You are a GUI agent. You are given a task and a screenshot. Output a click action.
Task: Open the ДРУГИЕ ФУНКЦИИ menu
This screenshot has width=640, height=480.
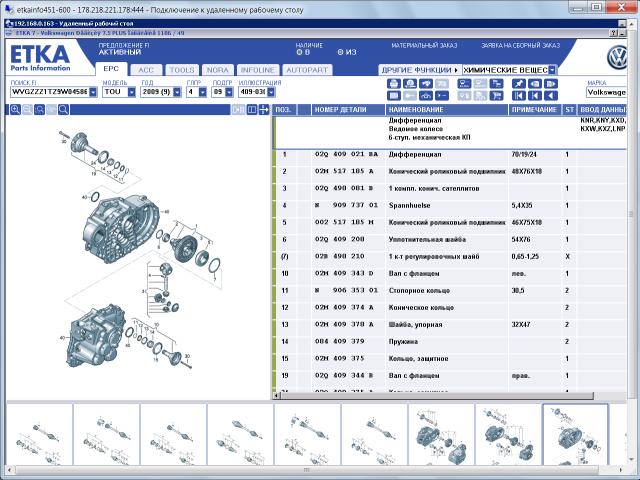coord(420,70)
